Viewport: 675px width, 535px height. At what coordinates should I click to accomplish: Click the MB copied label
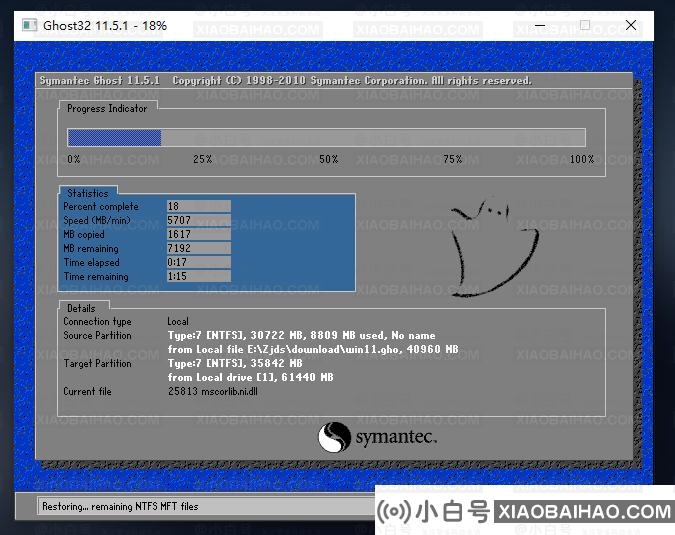[84, 235]
